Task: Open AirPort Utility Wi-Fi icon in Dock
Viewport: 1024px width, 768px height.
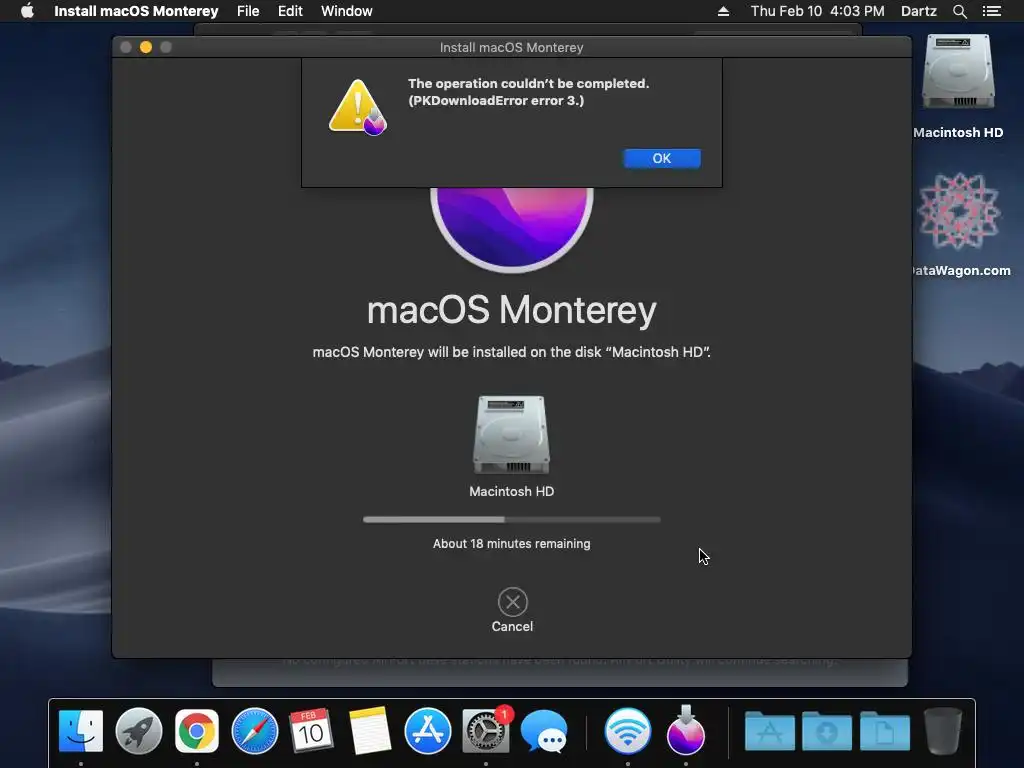Action: pos(628,731)
